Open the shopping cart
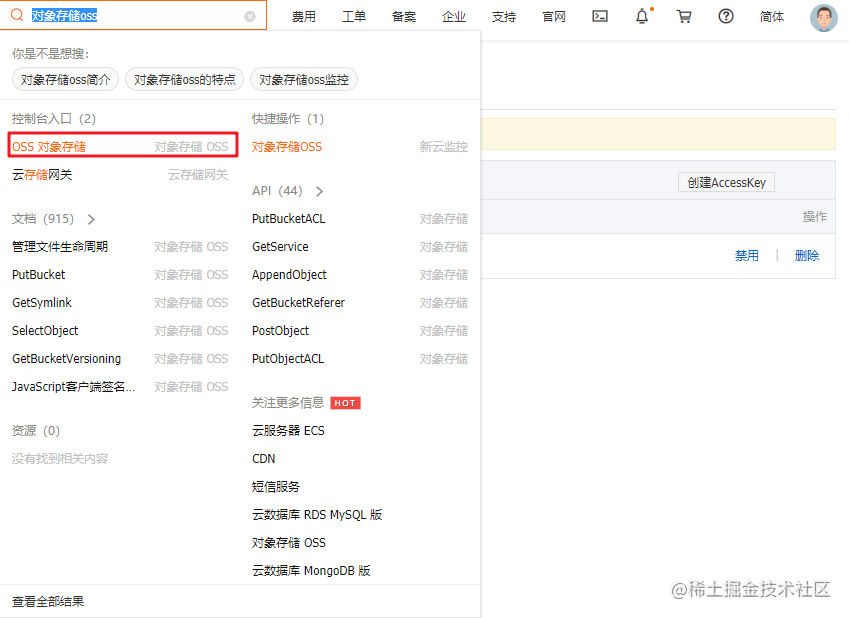The width and height of the screenshot is (849, 618). tap(684, 16)
